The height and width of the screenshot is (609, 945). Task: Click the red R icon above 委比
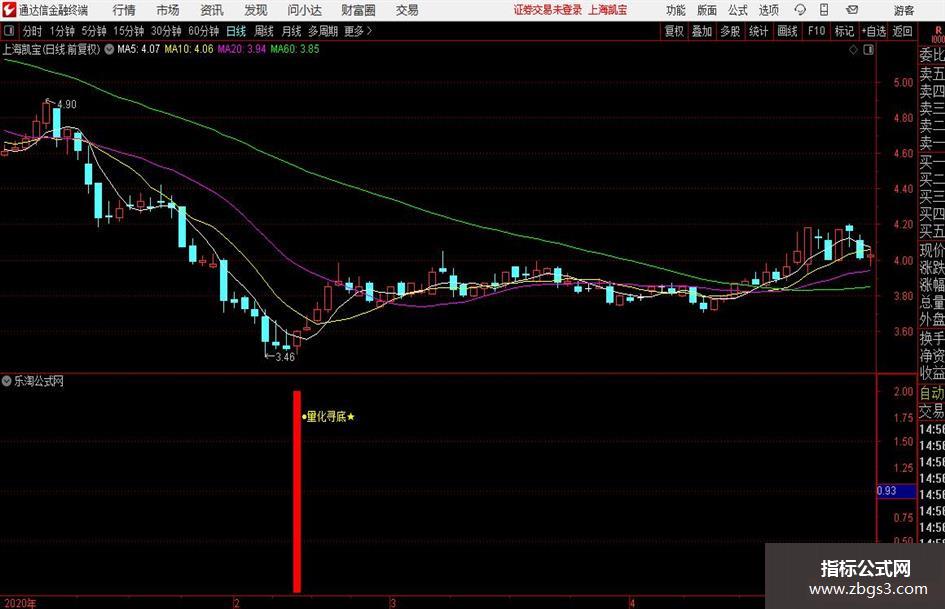click(938, 33)
